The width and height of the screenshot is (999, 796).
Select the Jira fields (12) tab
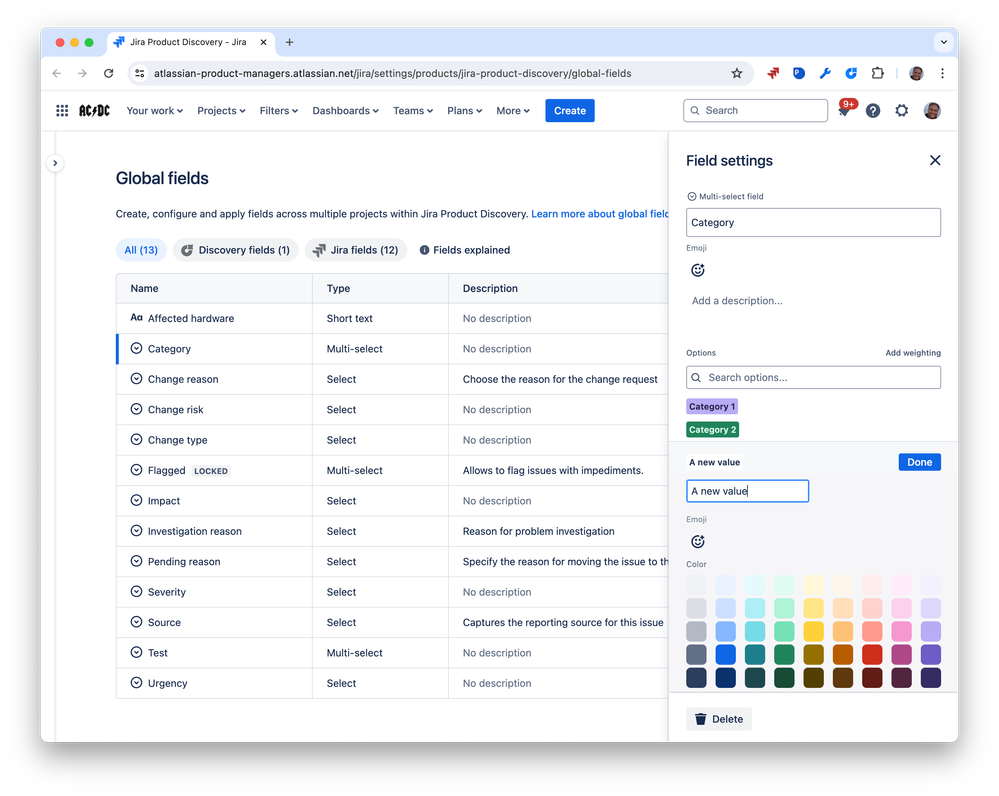tap(356, 250)
